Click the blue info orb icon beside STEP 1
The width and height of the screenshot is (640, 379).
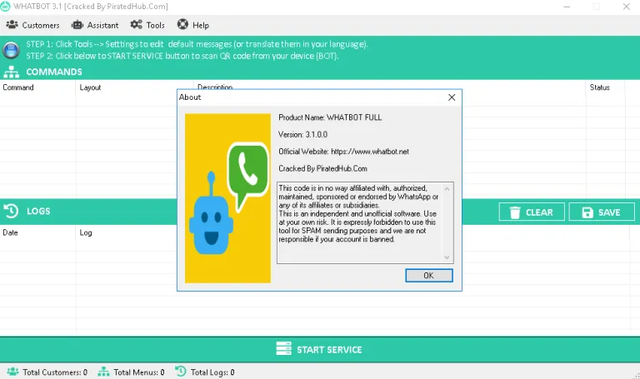11,50
